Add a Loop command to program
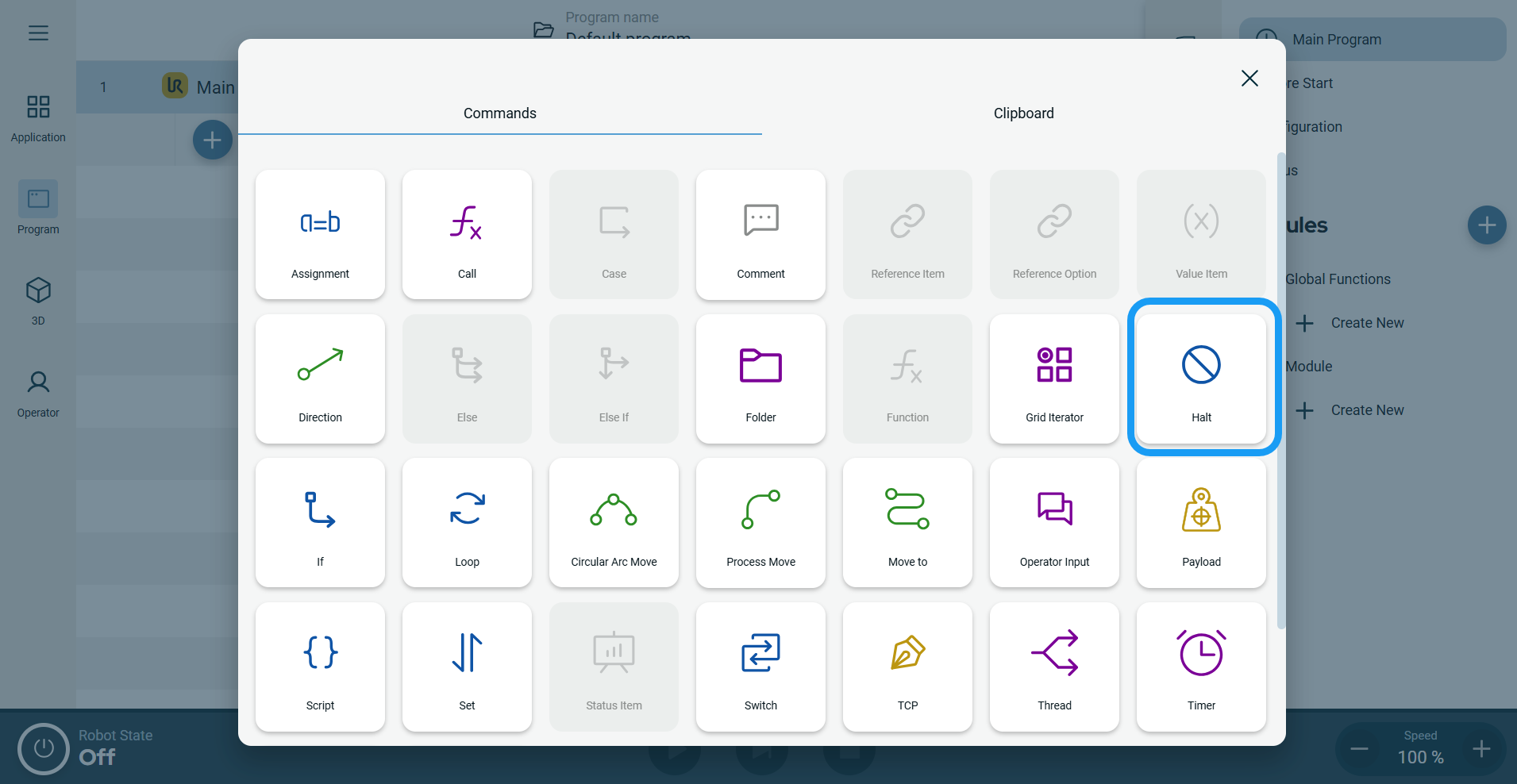 [x=467, y=523]
